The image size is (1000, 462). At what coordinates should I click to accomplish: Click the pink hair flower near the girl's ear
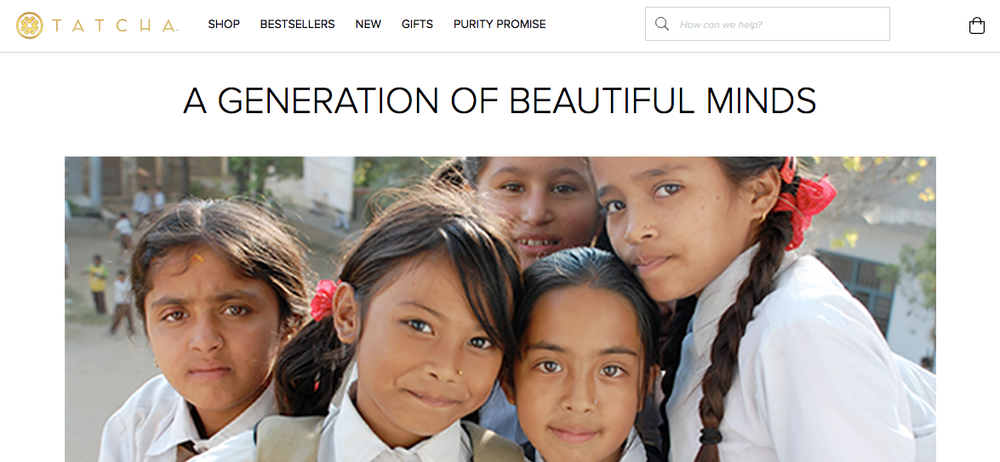pyautogui.click(x=323, y=299)
